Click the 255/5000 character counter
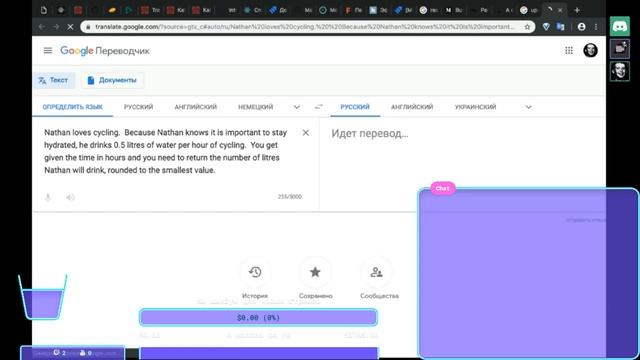The width and height of the screenshot is (640, 360). pyautogui.click(x=290, y=197)
